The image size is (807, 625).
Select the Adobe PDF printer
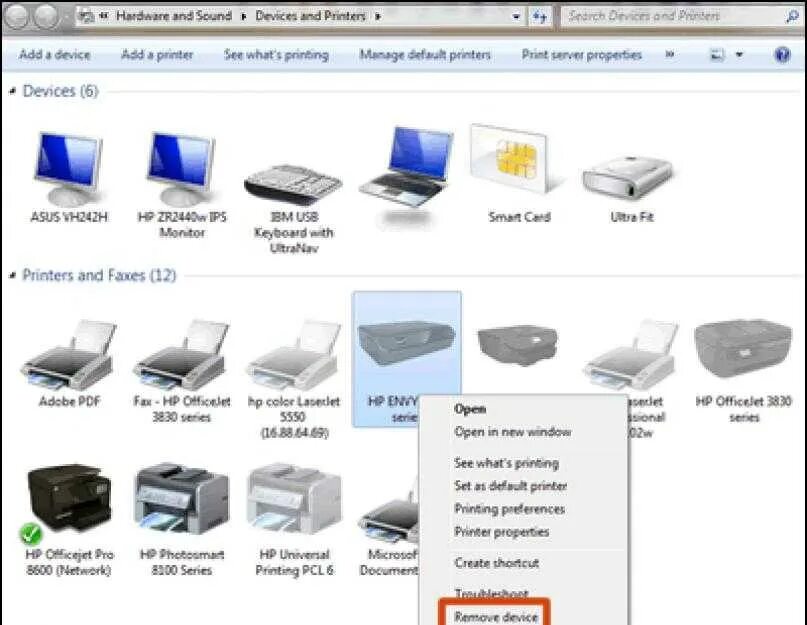pos(69,363)
